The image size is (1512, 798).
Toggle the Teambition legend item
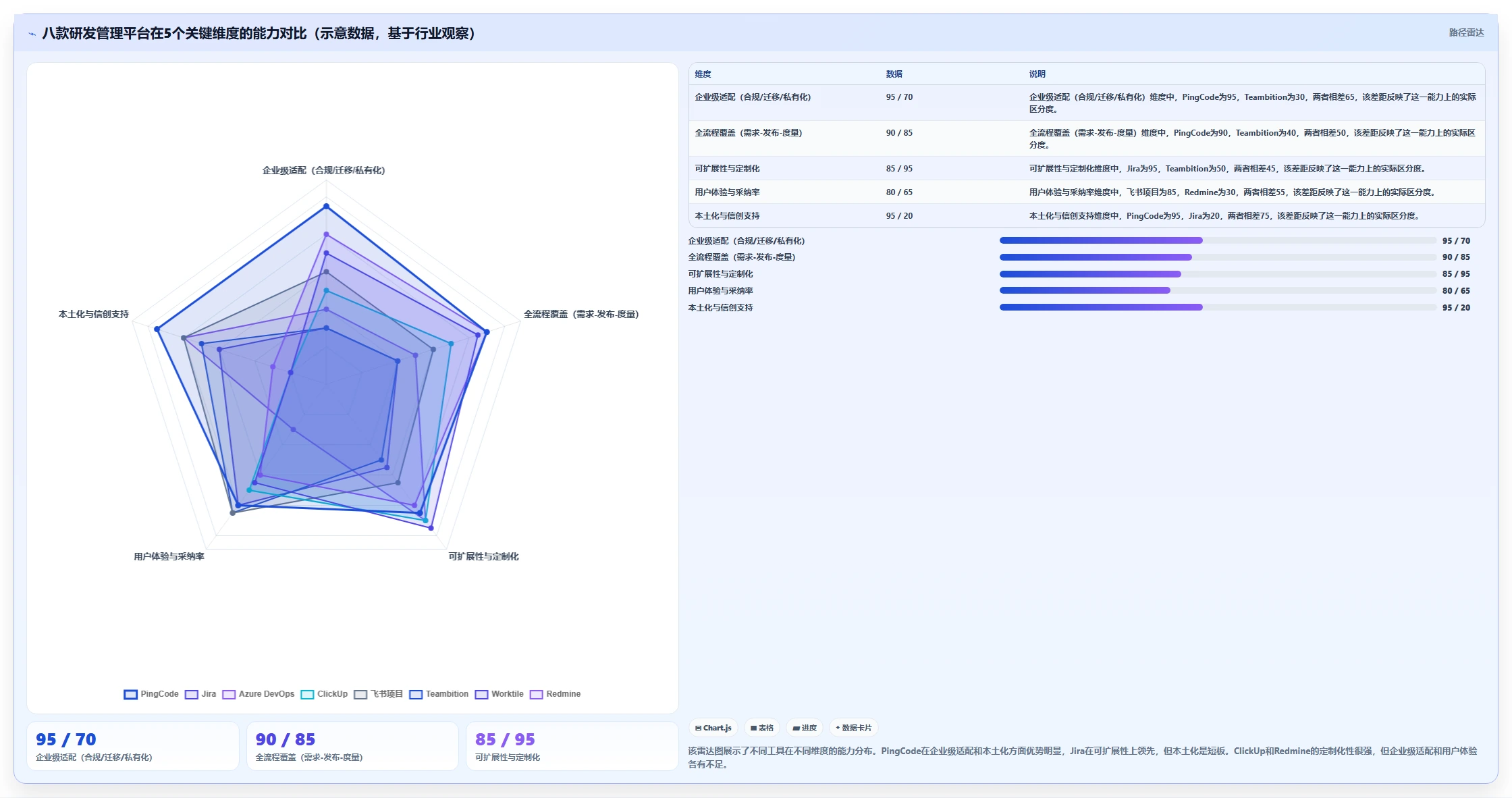439,694
